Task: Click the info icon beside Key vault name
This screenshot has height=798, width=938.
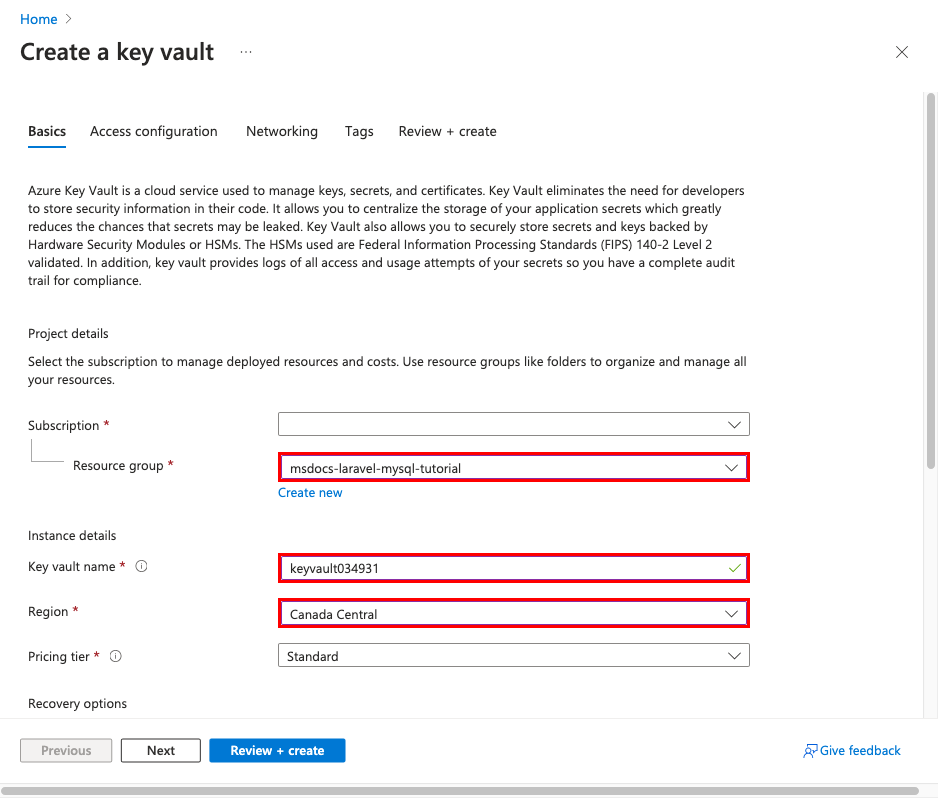Action: click(x=140, y=566)
